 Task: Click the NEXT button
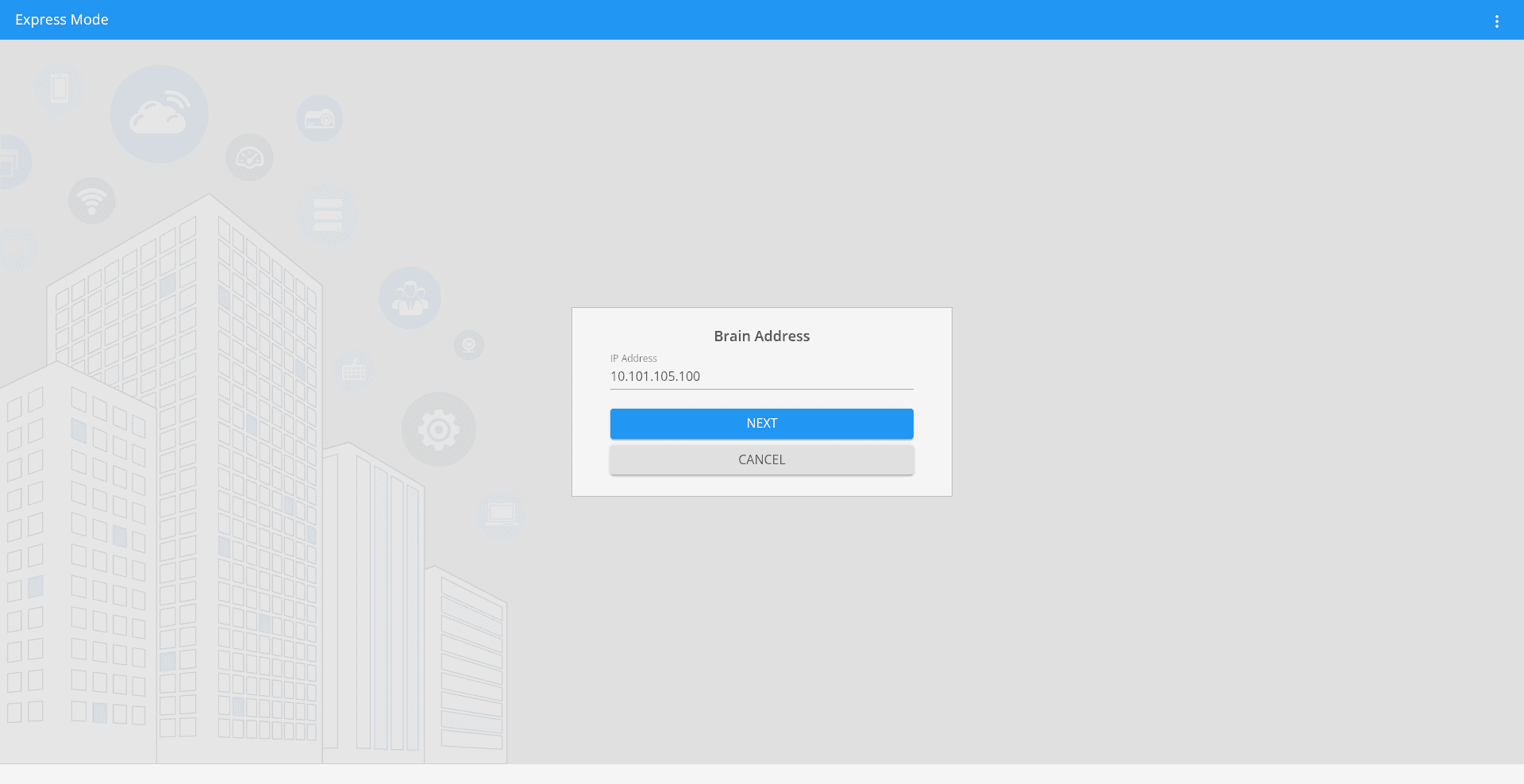tap(761, 424)
